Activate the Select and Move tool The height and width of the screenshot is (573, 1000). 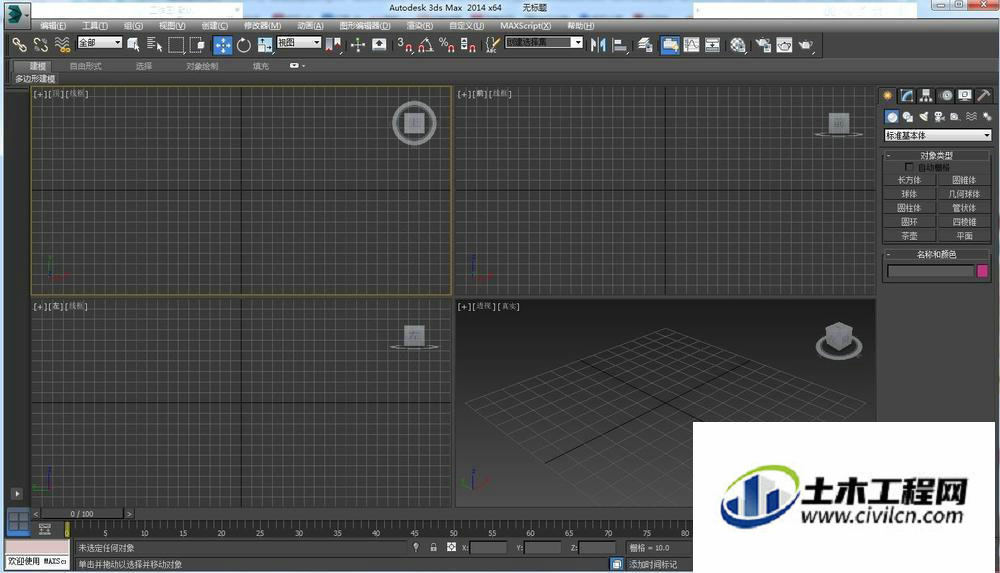tap(223, 45)
